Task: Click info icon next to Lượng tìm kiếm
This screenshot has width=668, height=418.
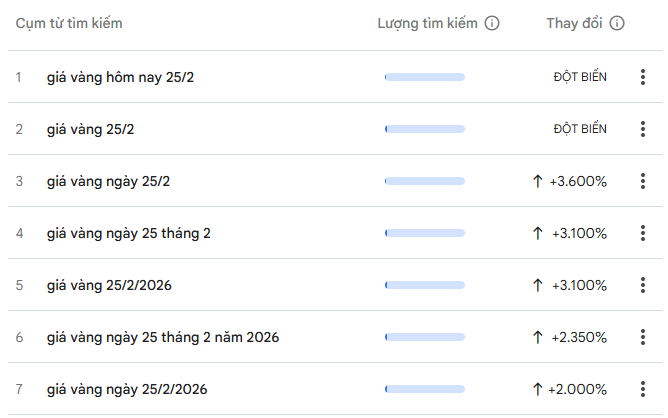Action: click(492, 23)
